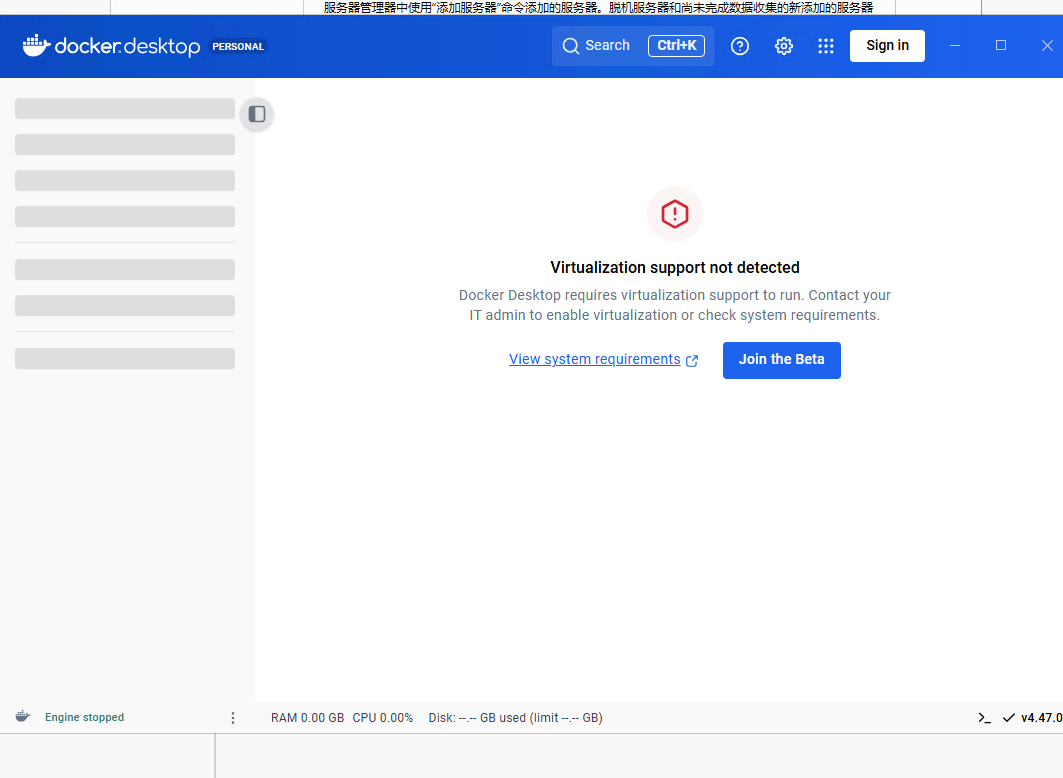Open the Search box
The width and height of the screenshot is (1063, 778).
click(633, 45)
